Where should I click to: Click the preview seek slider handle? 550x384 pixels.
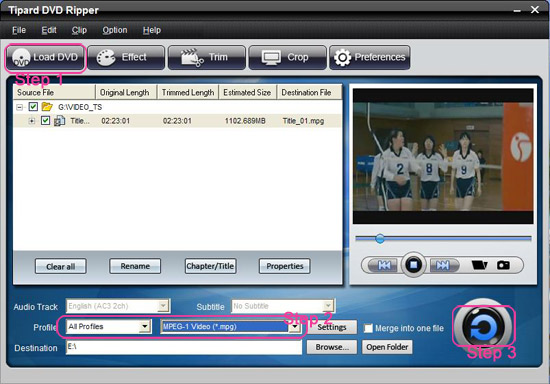(x=380, y=238)
